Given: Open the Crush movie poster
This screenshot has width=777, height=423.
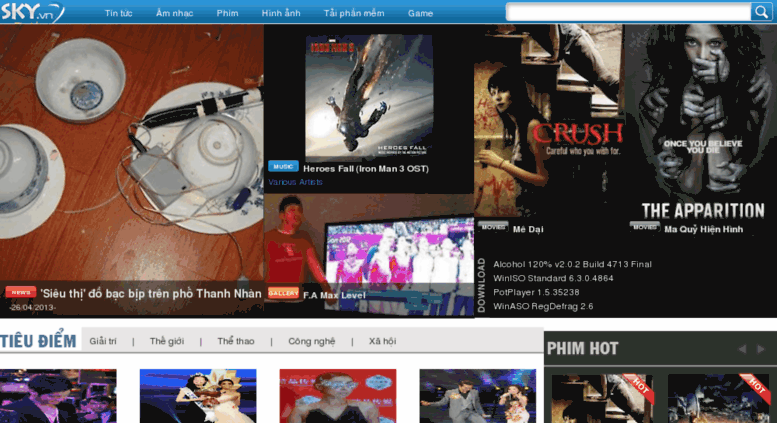Looking at the screenshot, I should tap(549, 121).
